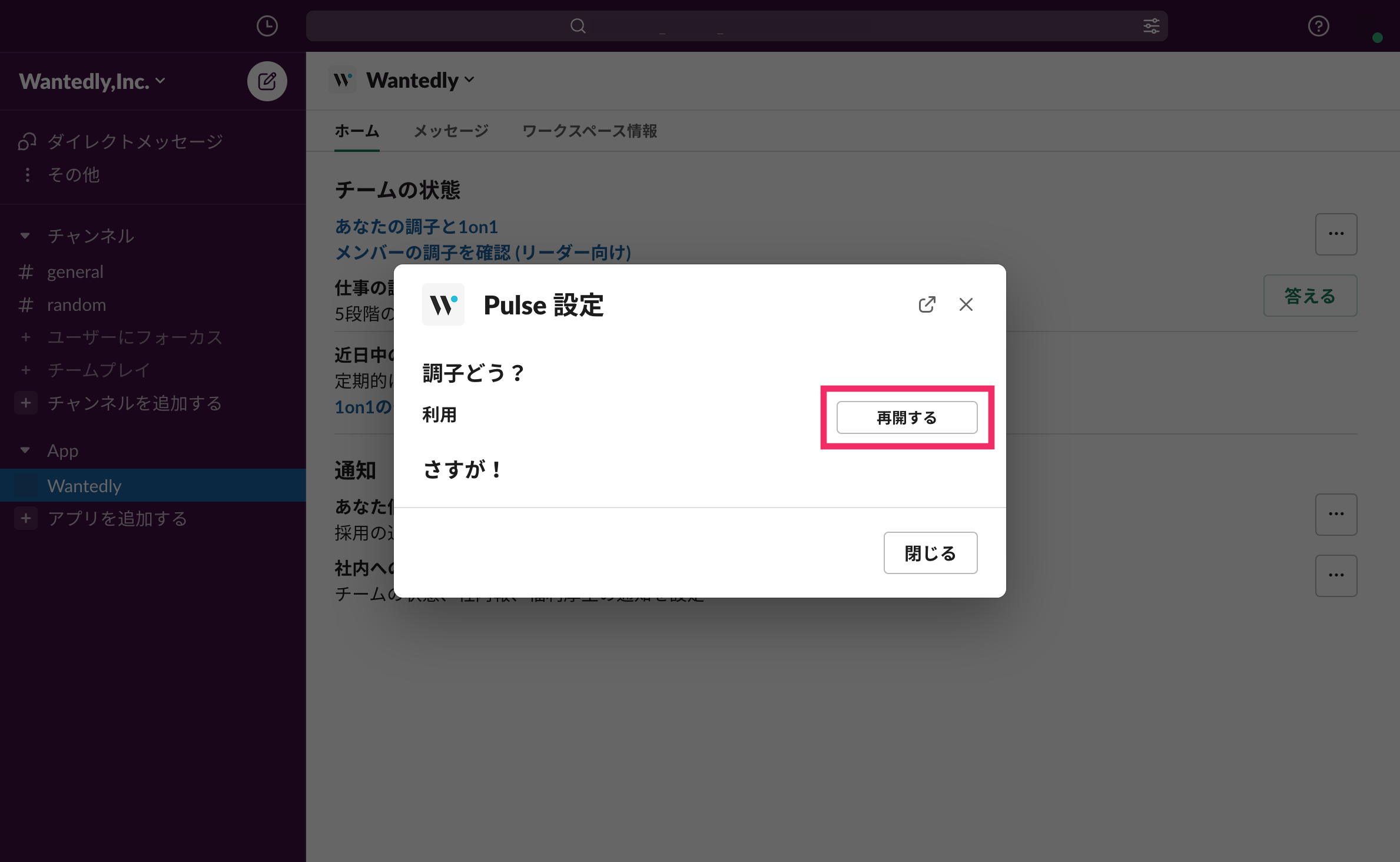This screenshot has width=1400, height=862.
Task: Click the 答える button
Action: 1311,296
